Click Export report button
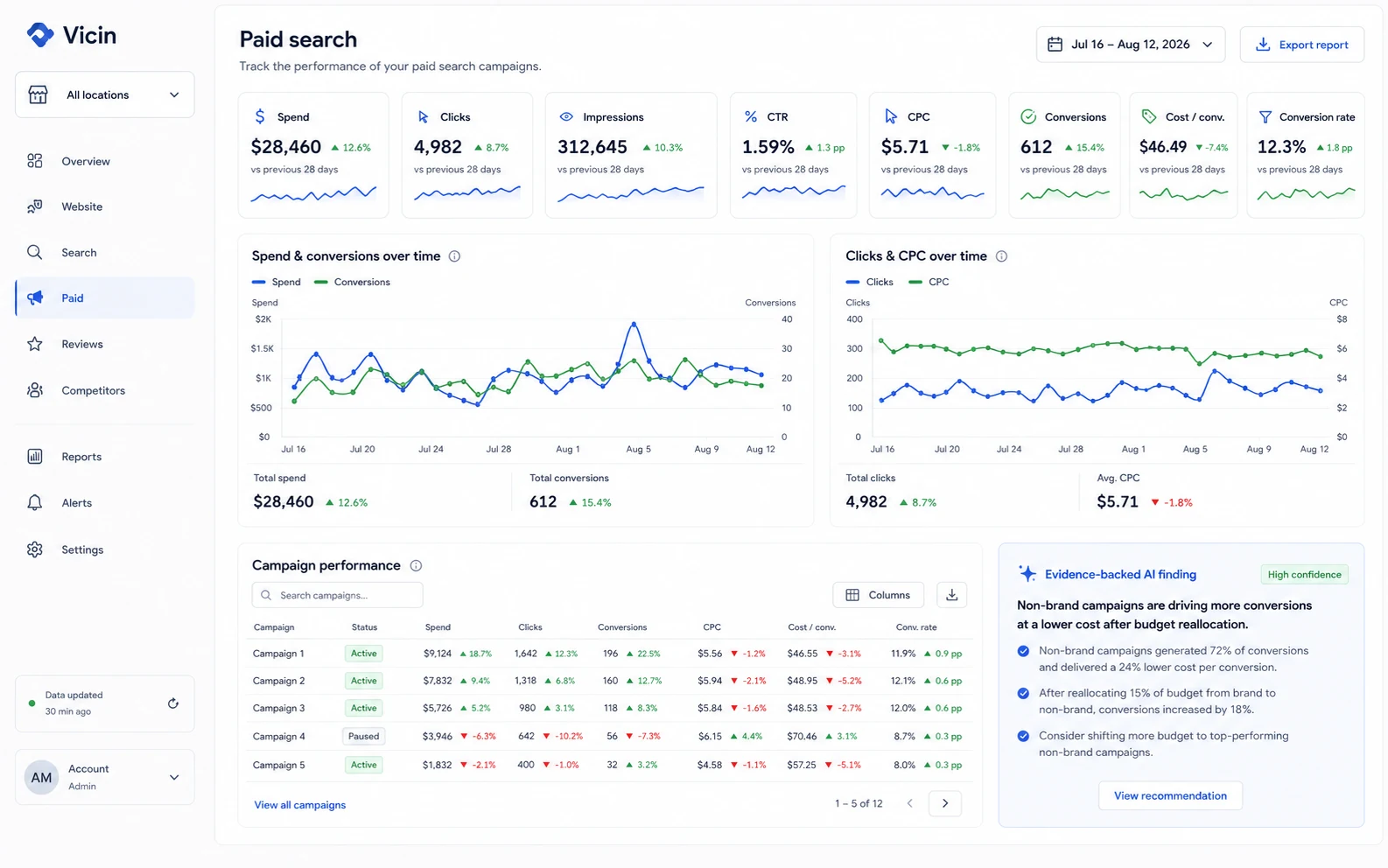 pos(1302,44)
